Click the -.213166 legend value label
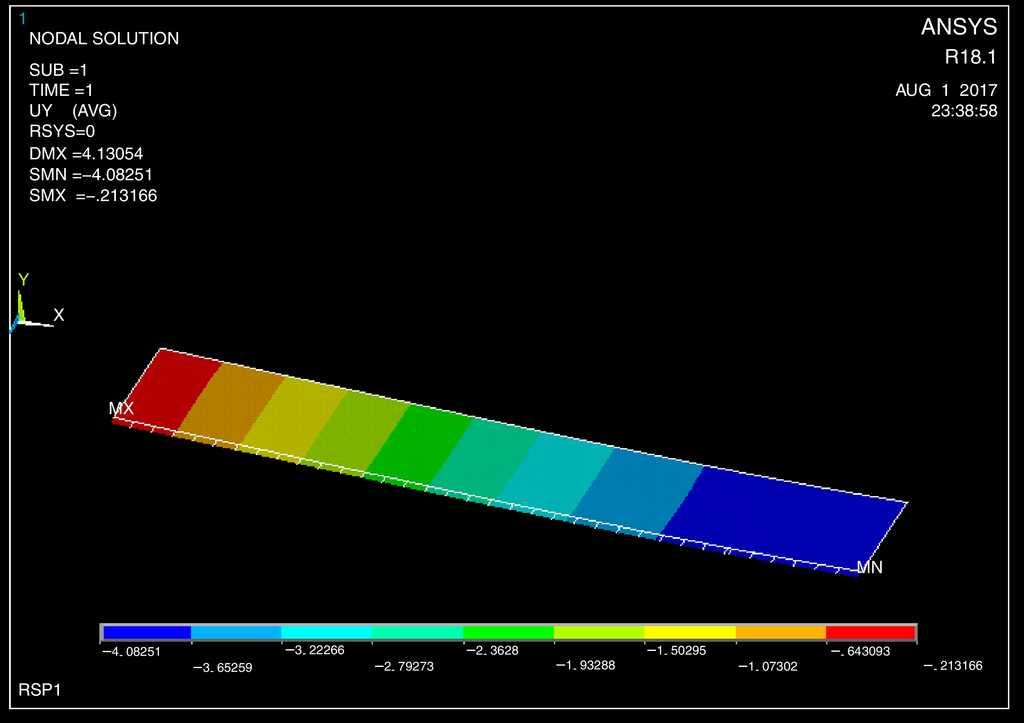The height and width of the screenshot is (723, 1024). pos(952,666)
